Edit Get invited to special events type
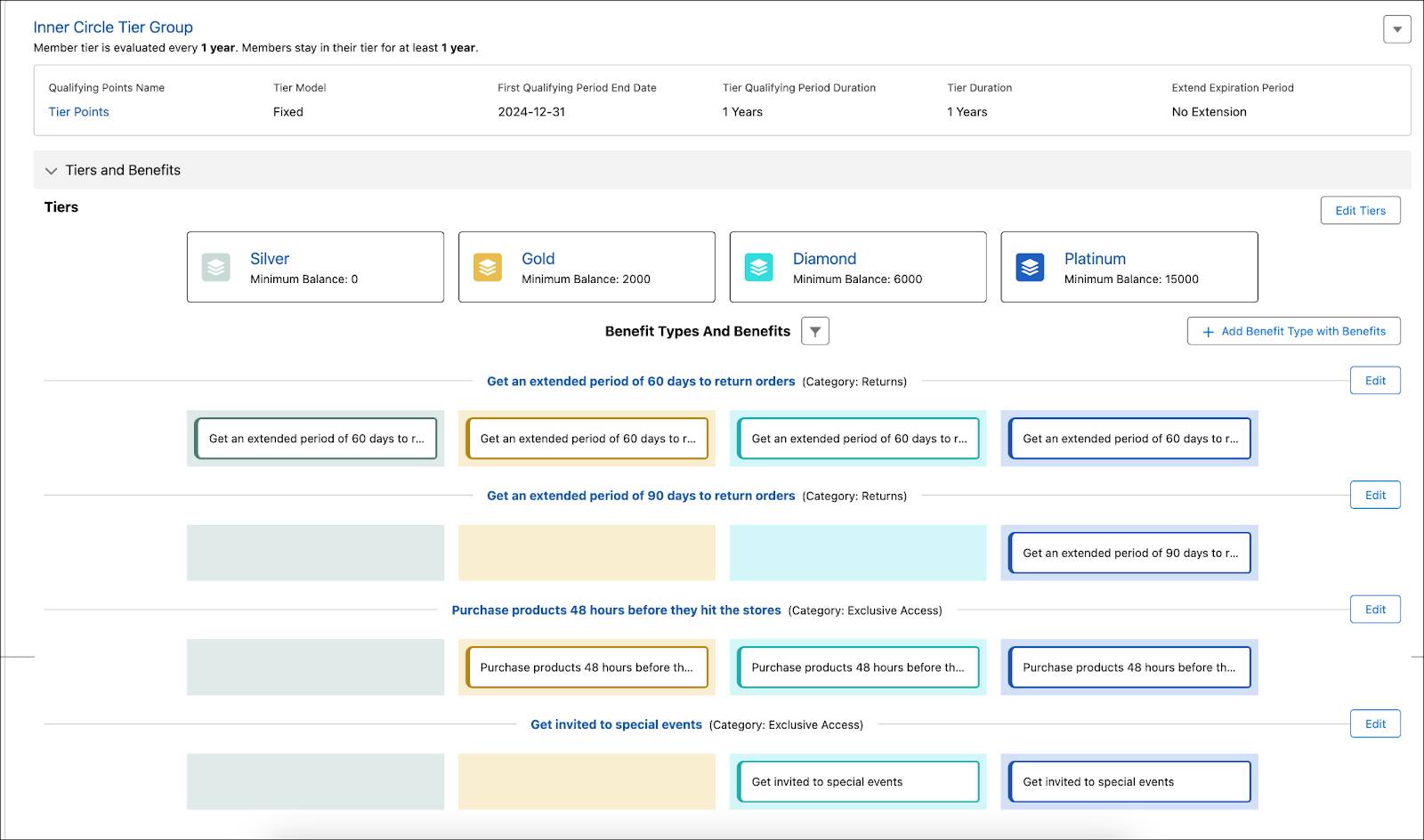 pyautogui.click(x=1375, y=723)
